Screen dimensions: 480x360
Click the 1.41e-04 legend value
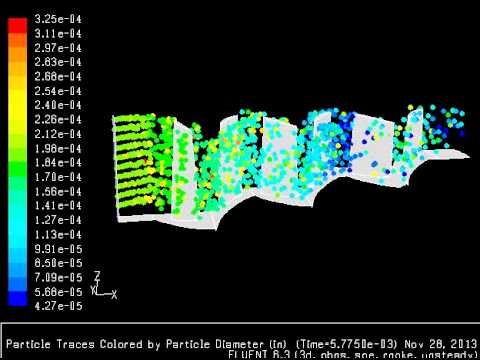click(58, 206)
